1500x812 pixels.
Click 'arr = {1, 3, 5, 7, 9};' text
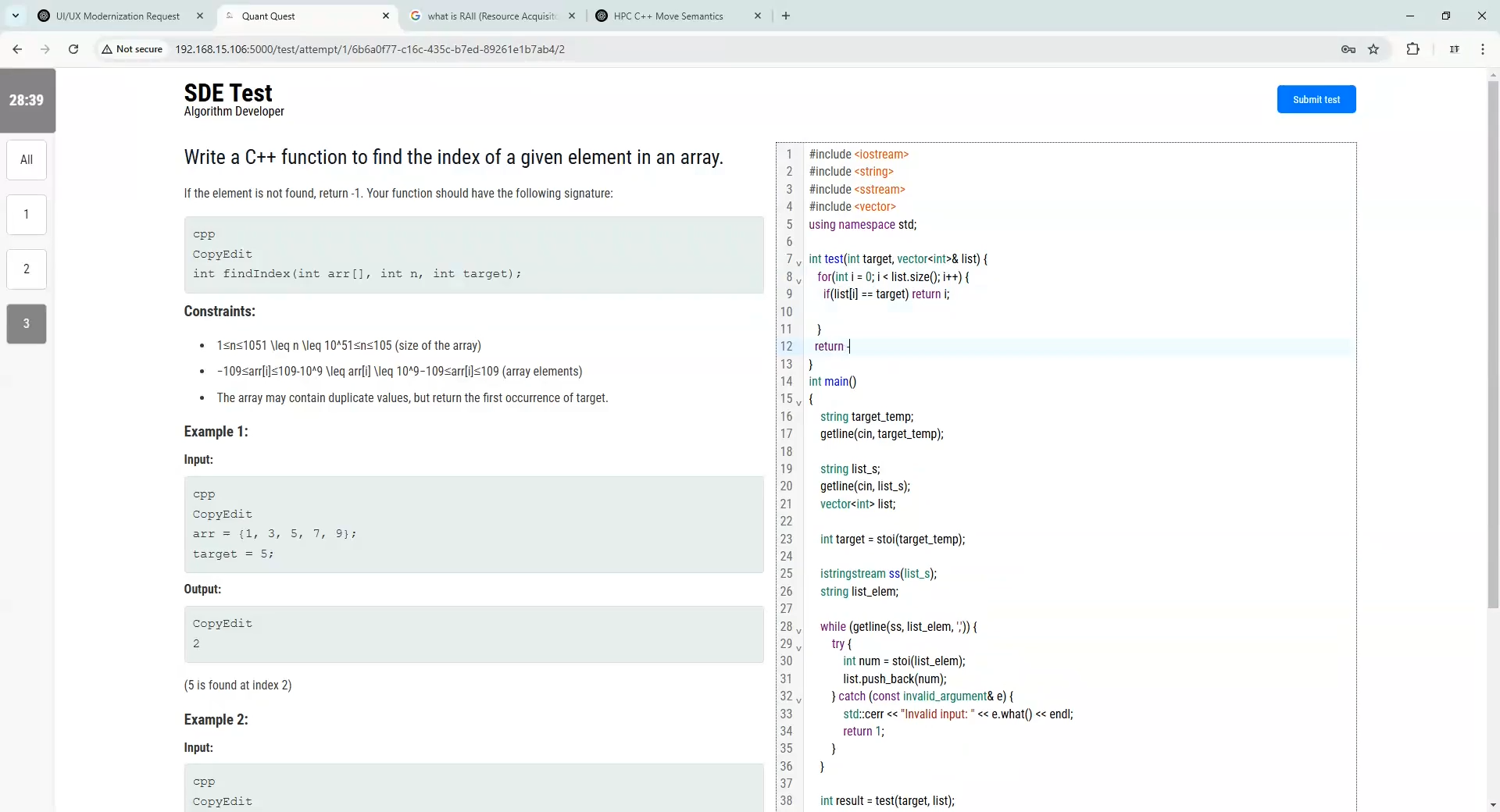(x=275, y=534)
